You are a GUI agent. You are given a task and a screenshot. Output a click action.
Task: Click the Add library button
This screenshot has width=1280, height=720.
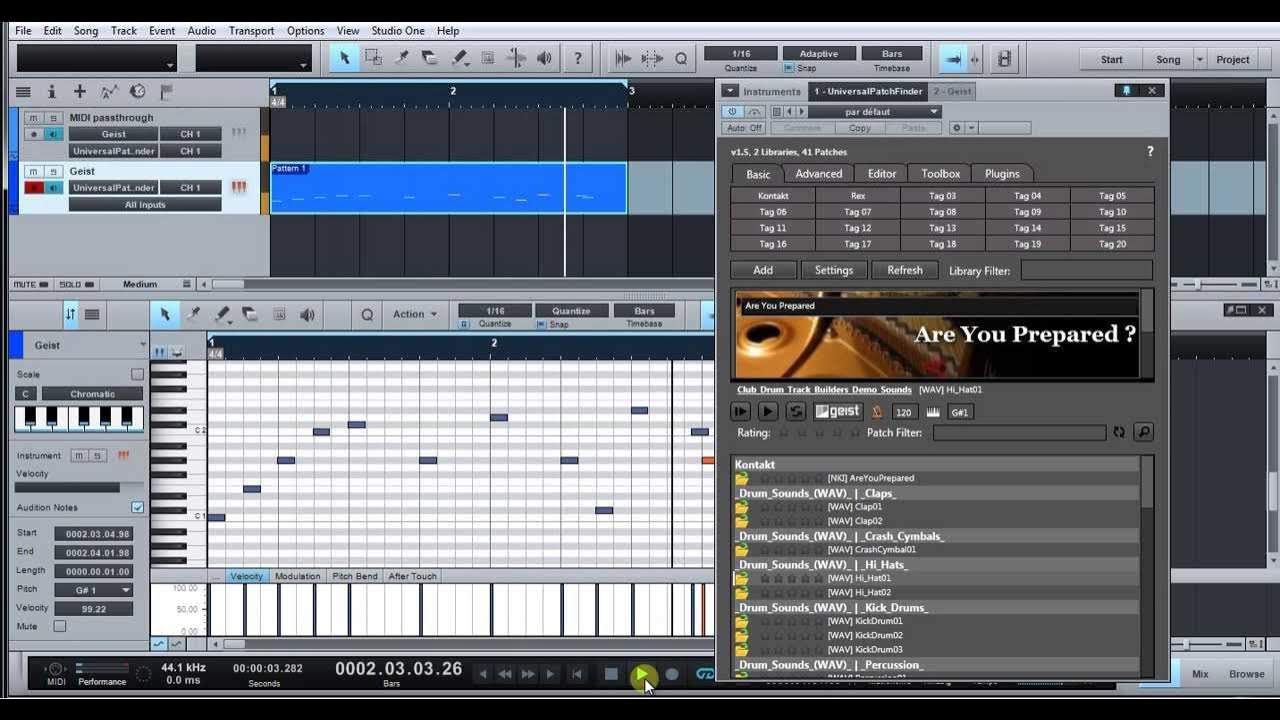[x=763, y=270]
